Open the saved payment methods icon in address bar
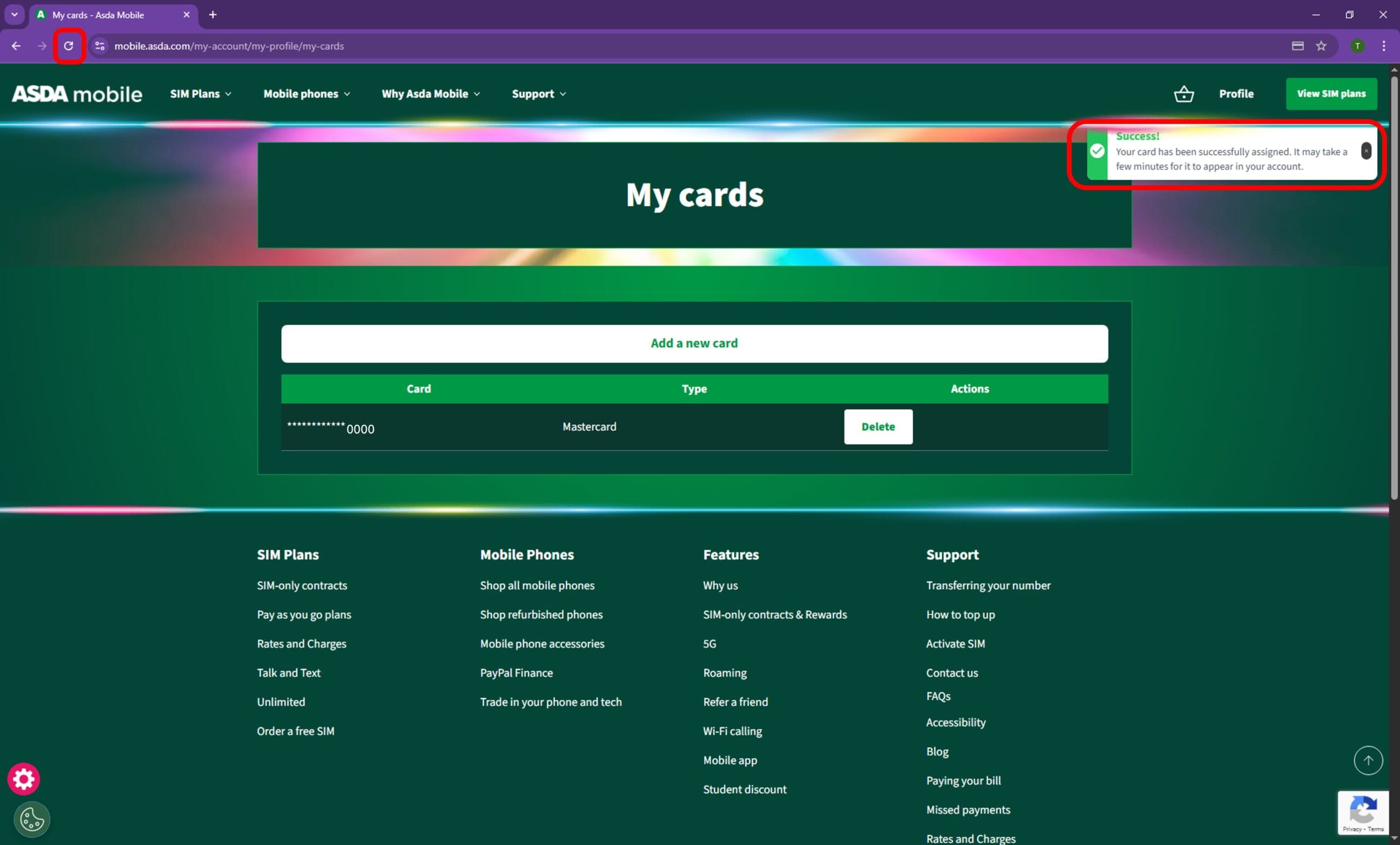 pyautogui.click(x=1297, y=46)
